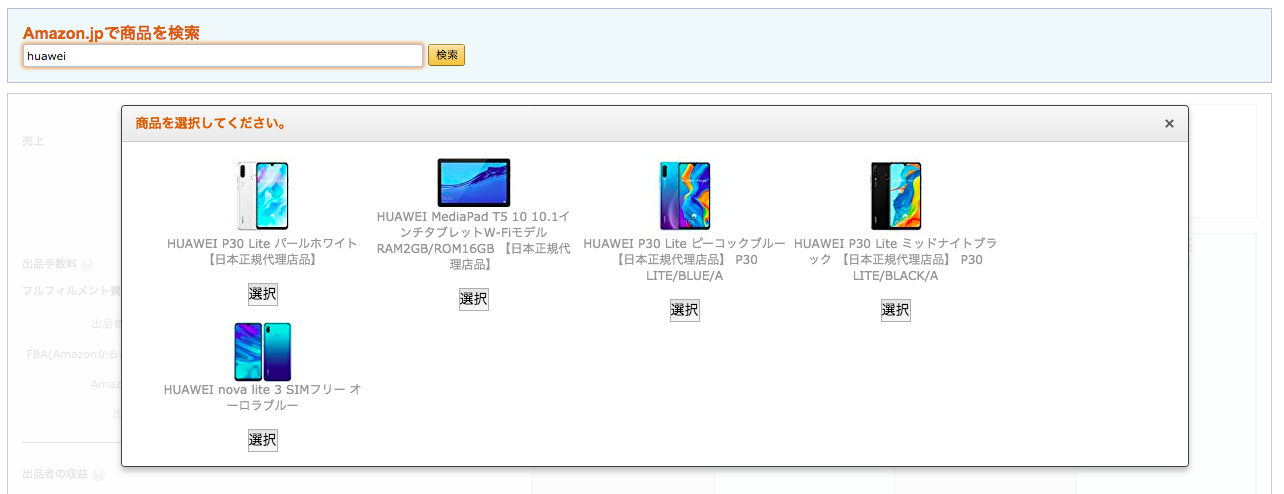Click the P30 Lite pearl white thumbnail
This screenshot has width=1284, height=494.
(x=263, y=196)
